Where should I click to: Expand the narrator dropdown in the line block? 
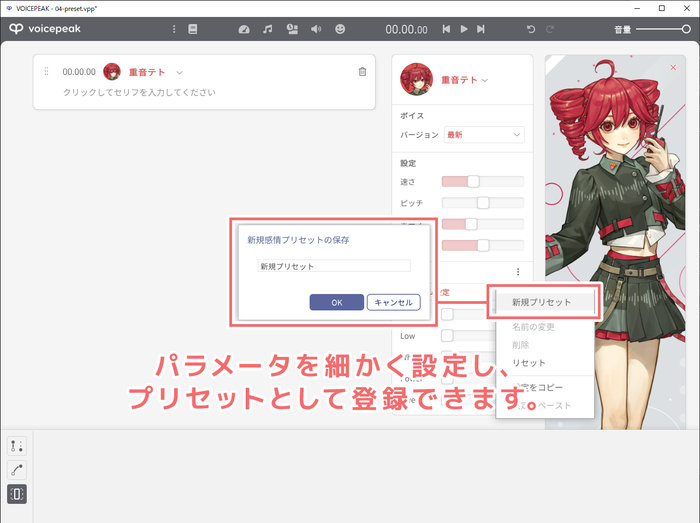click(179, 72)
